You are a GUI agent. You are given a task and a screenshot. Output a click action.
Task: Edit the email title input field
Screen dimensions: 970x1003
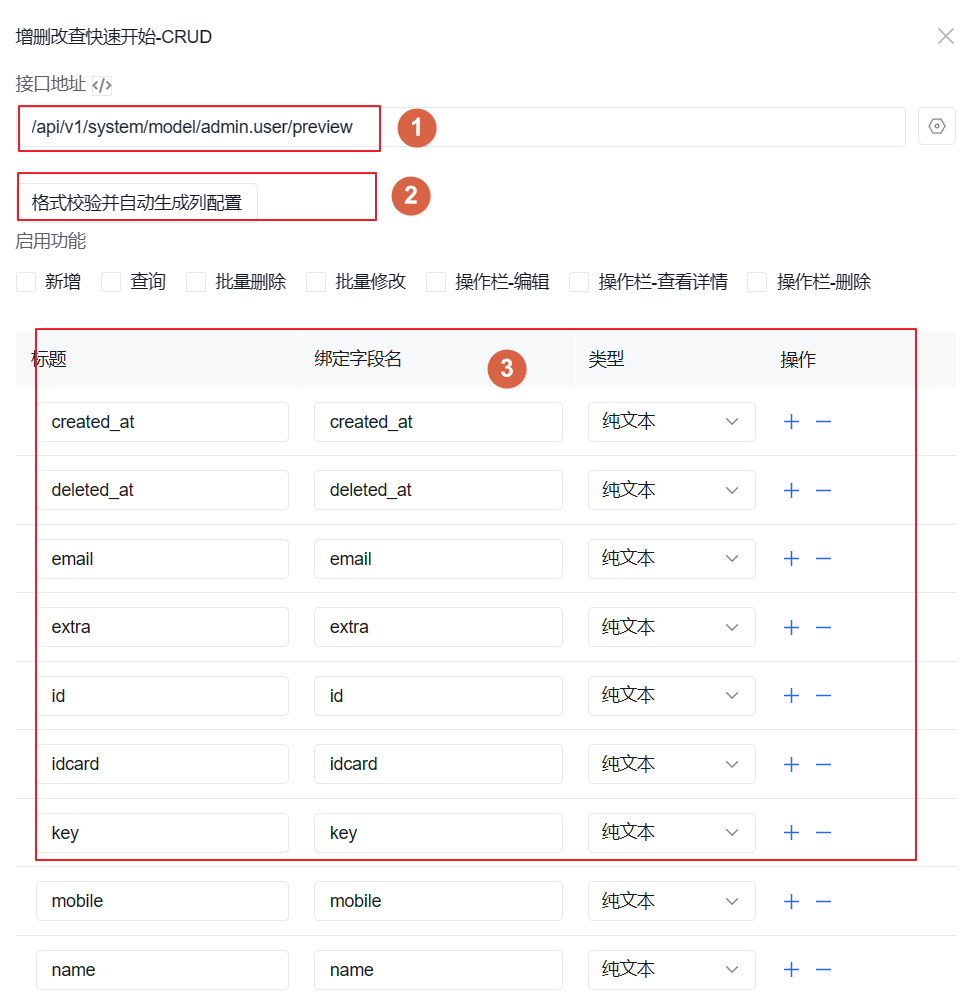tap(162, 559)
